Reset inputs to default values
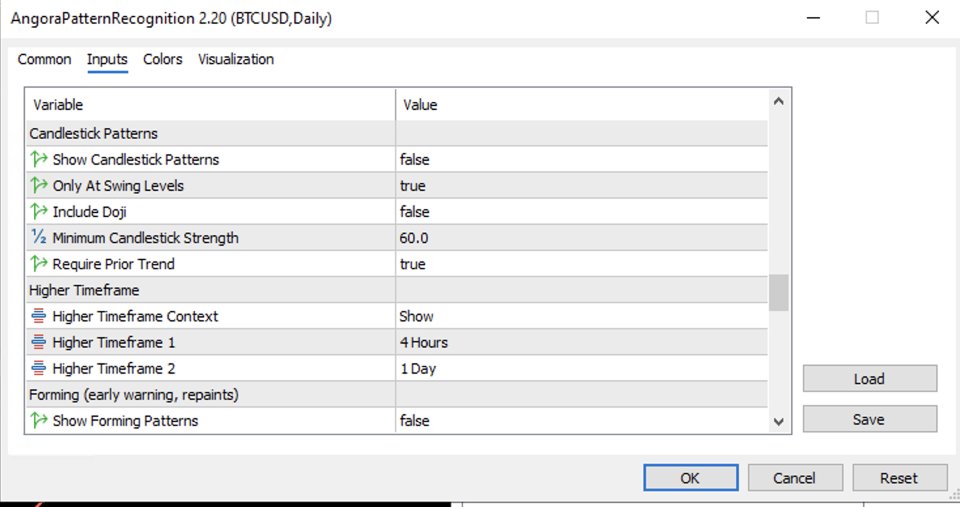 899,478
